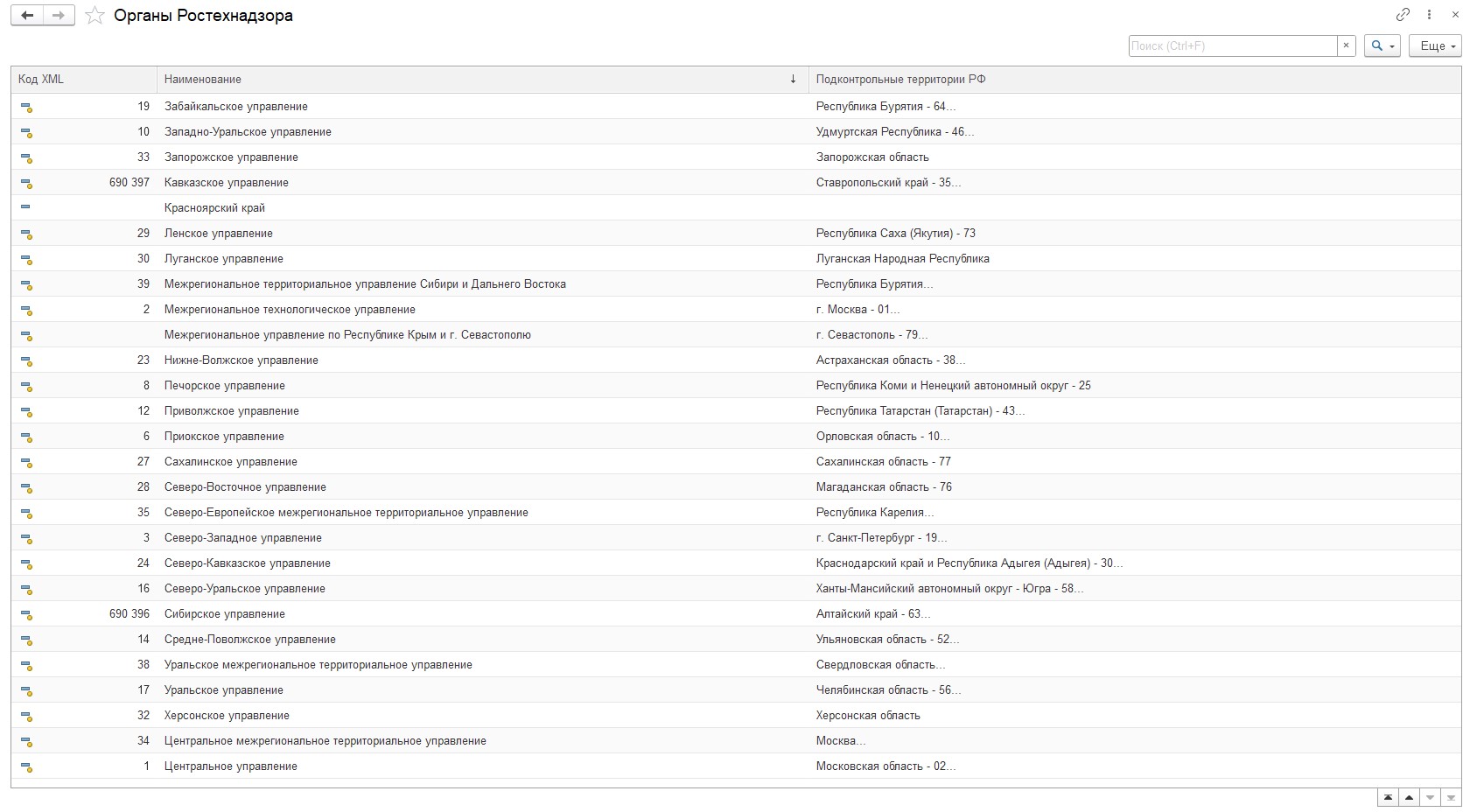Select the Красноярский край row

(x=215, y=208)
